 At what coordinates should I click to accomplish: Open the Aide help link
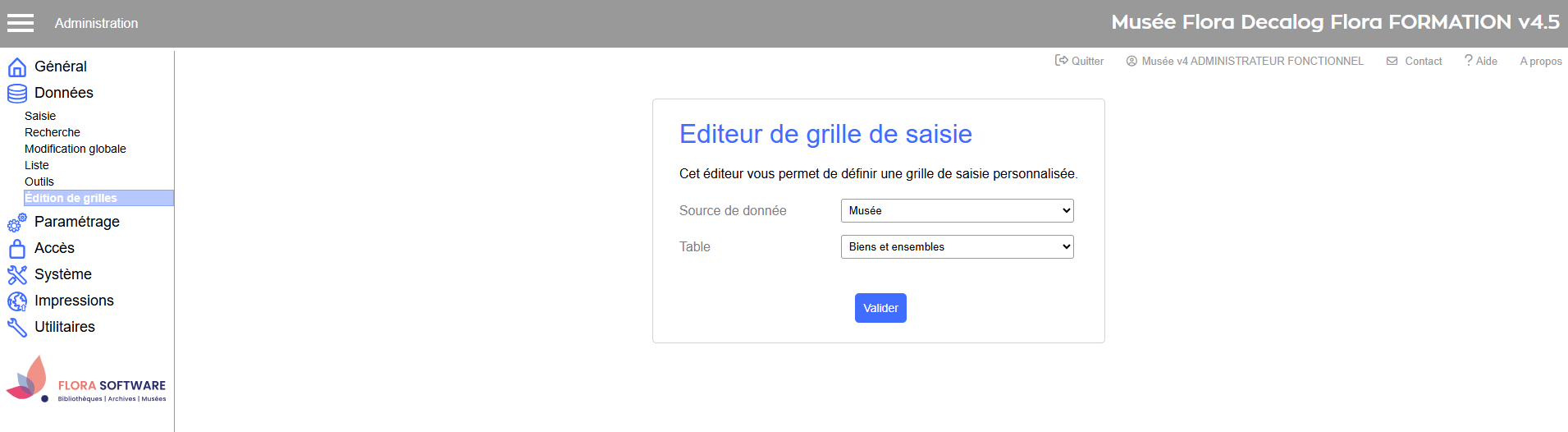click(1480, 61)
